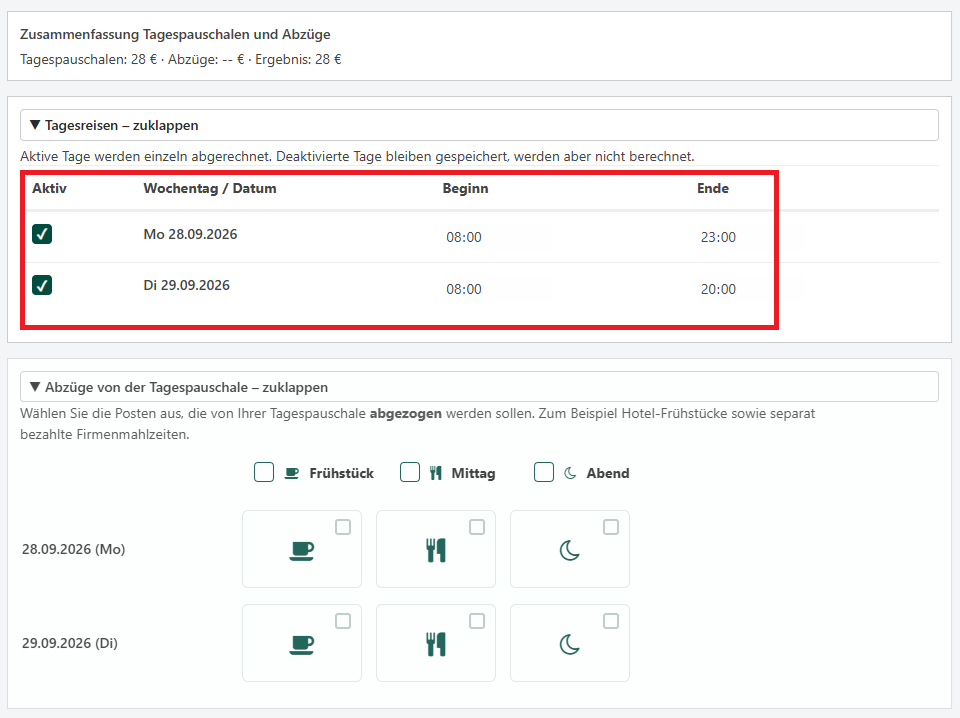Screen dimensions: 960x718
Task: Tick lunch deduction checkbox for 28.09.2026
Action: pos(477,527)
